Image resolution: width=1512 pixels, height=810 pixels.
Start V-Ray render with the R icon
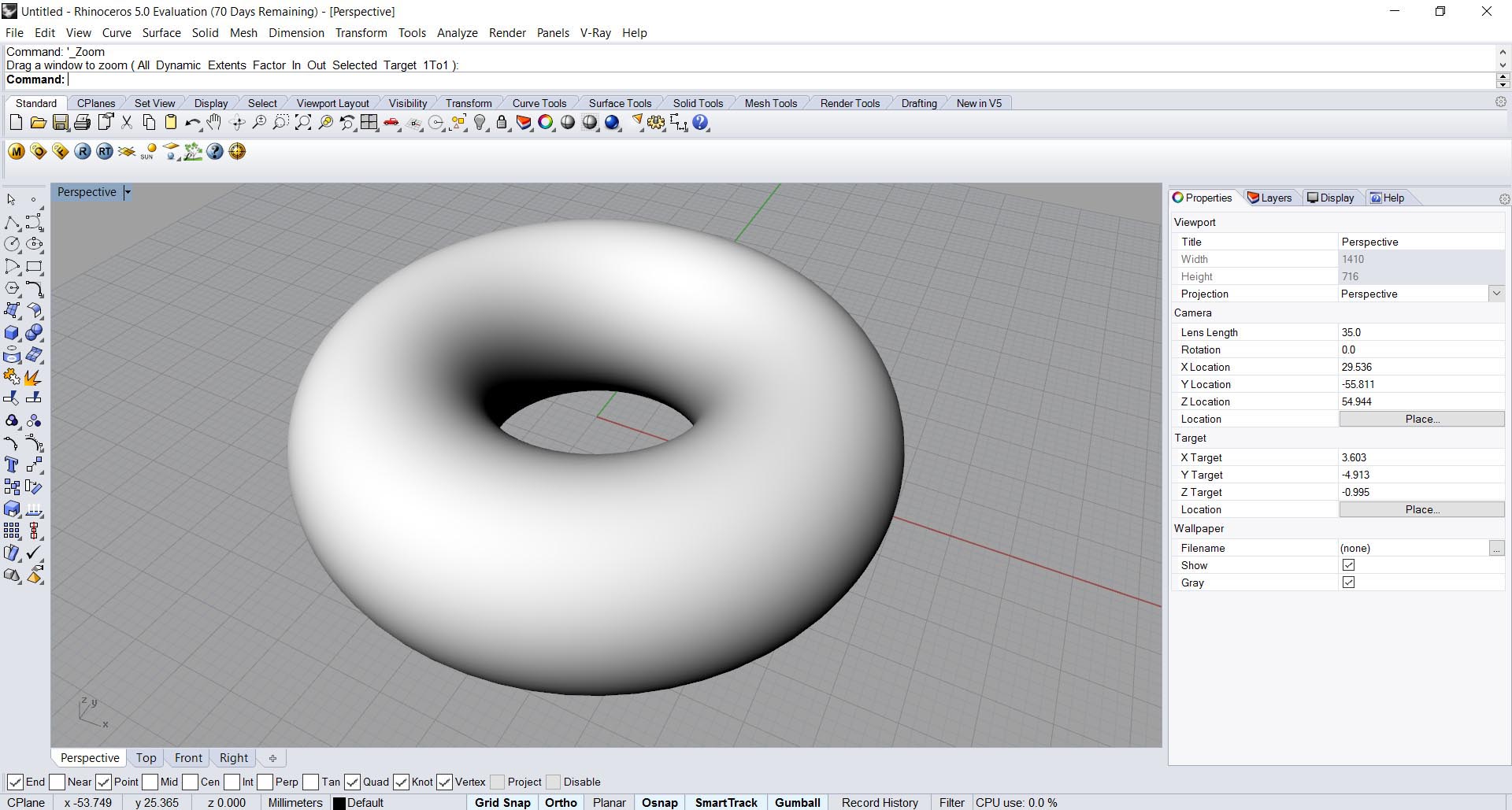(82, 151)
